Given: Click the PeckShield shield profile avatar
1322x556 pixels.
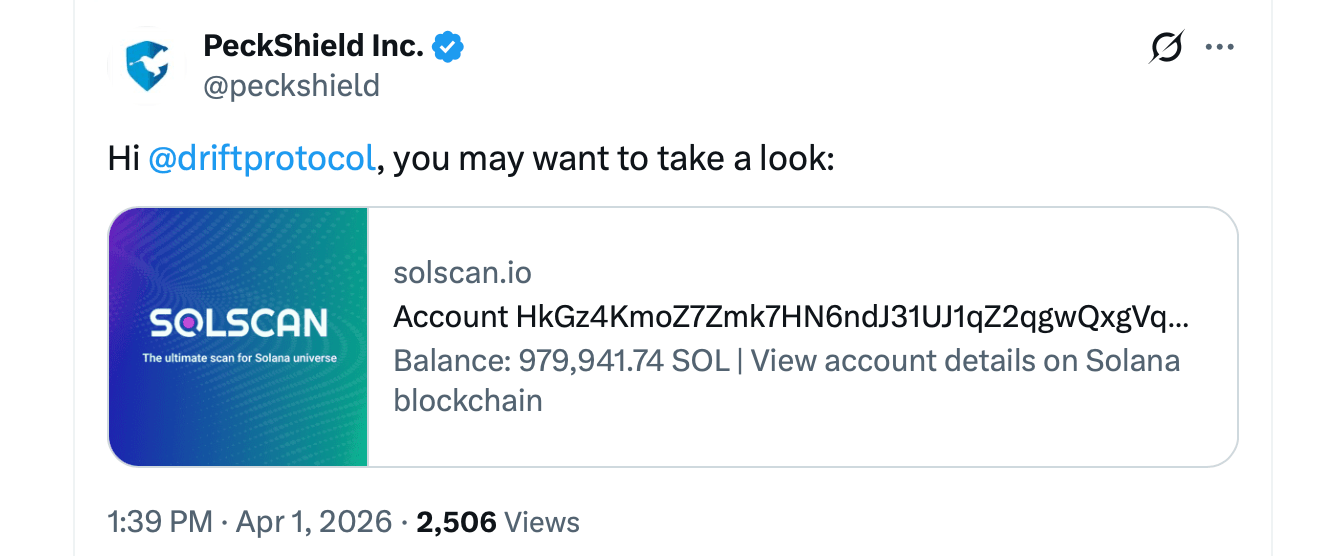Looking at the screenshot, I should click(148, 65).
